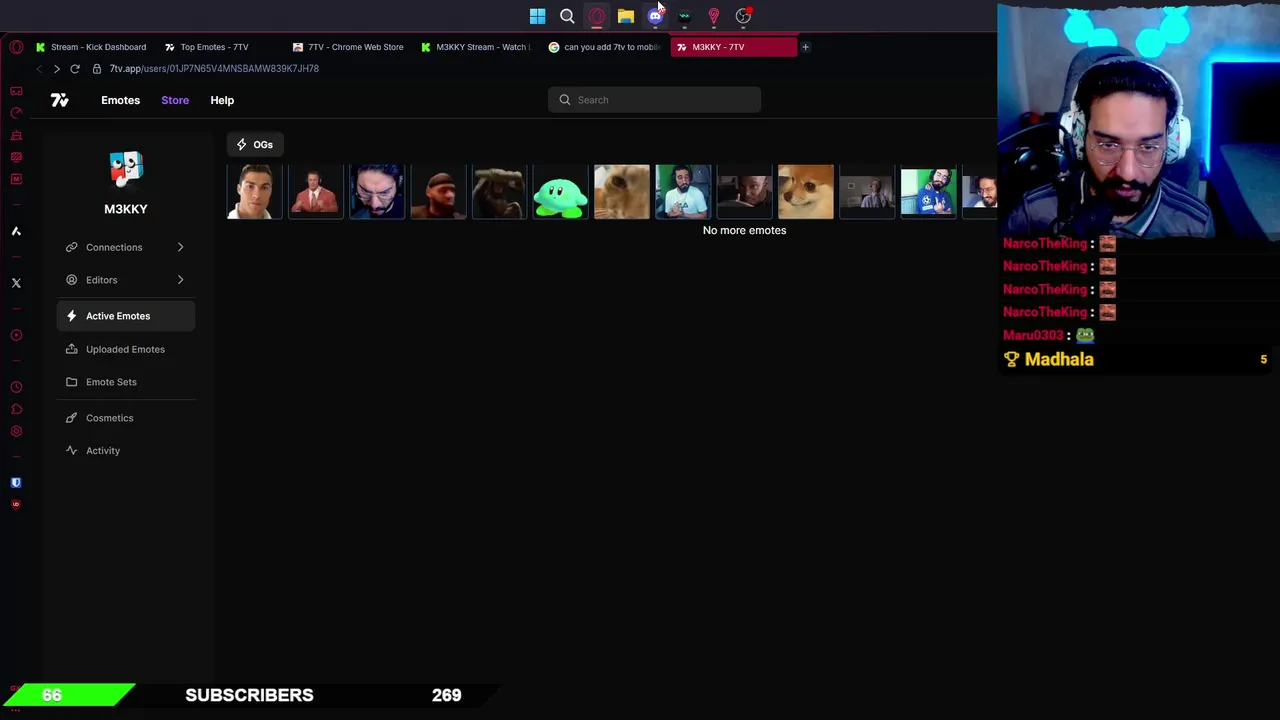
Task: Open File Explorer from the taskbar
Action: pos(626,16)
